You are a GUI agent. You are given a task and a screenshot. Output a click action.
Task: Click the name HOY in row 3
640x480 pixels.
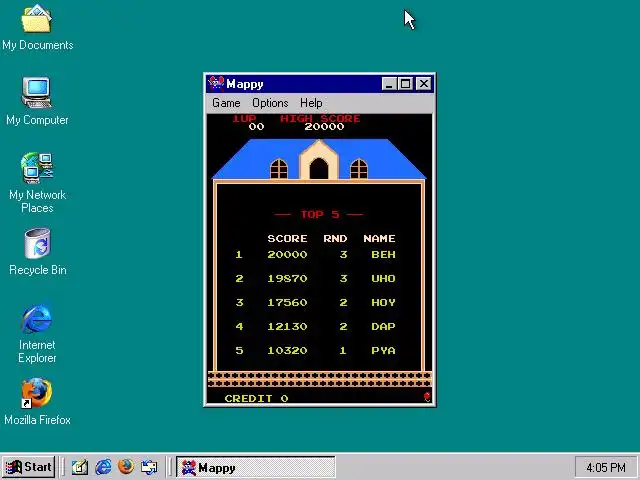[x=383, y=302]
